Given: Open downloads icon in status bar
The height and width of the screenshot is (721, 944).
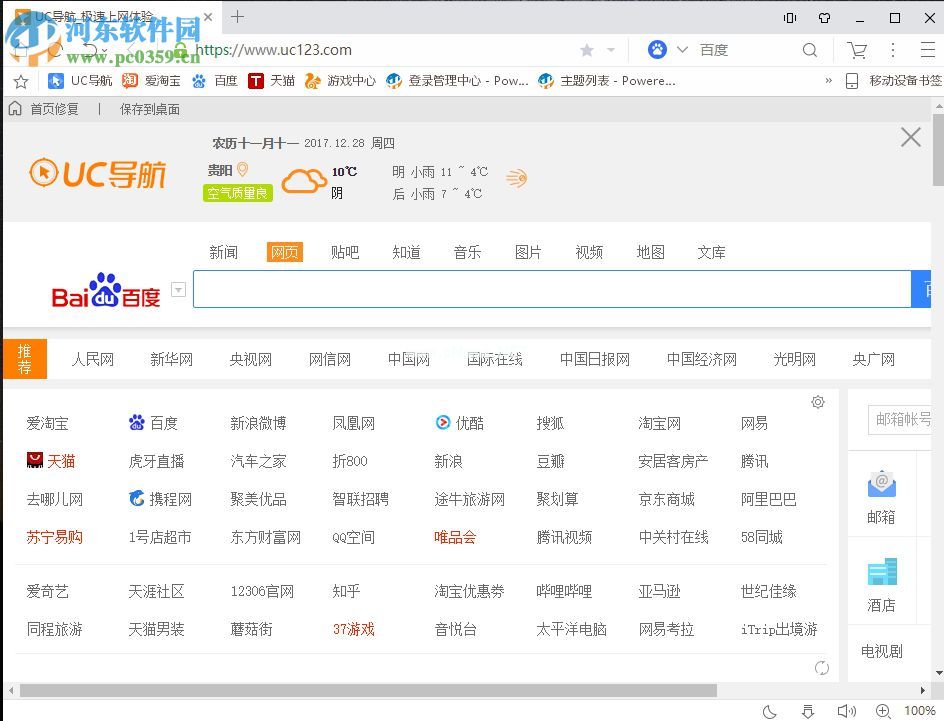Looking at the screenshot, I should (x=808, y=711).
